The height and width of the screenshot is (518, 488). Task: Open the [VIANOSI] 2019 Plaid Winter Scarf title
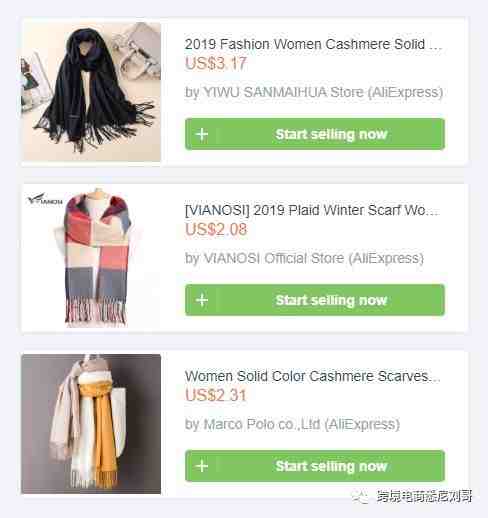312,210
